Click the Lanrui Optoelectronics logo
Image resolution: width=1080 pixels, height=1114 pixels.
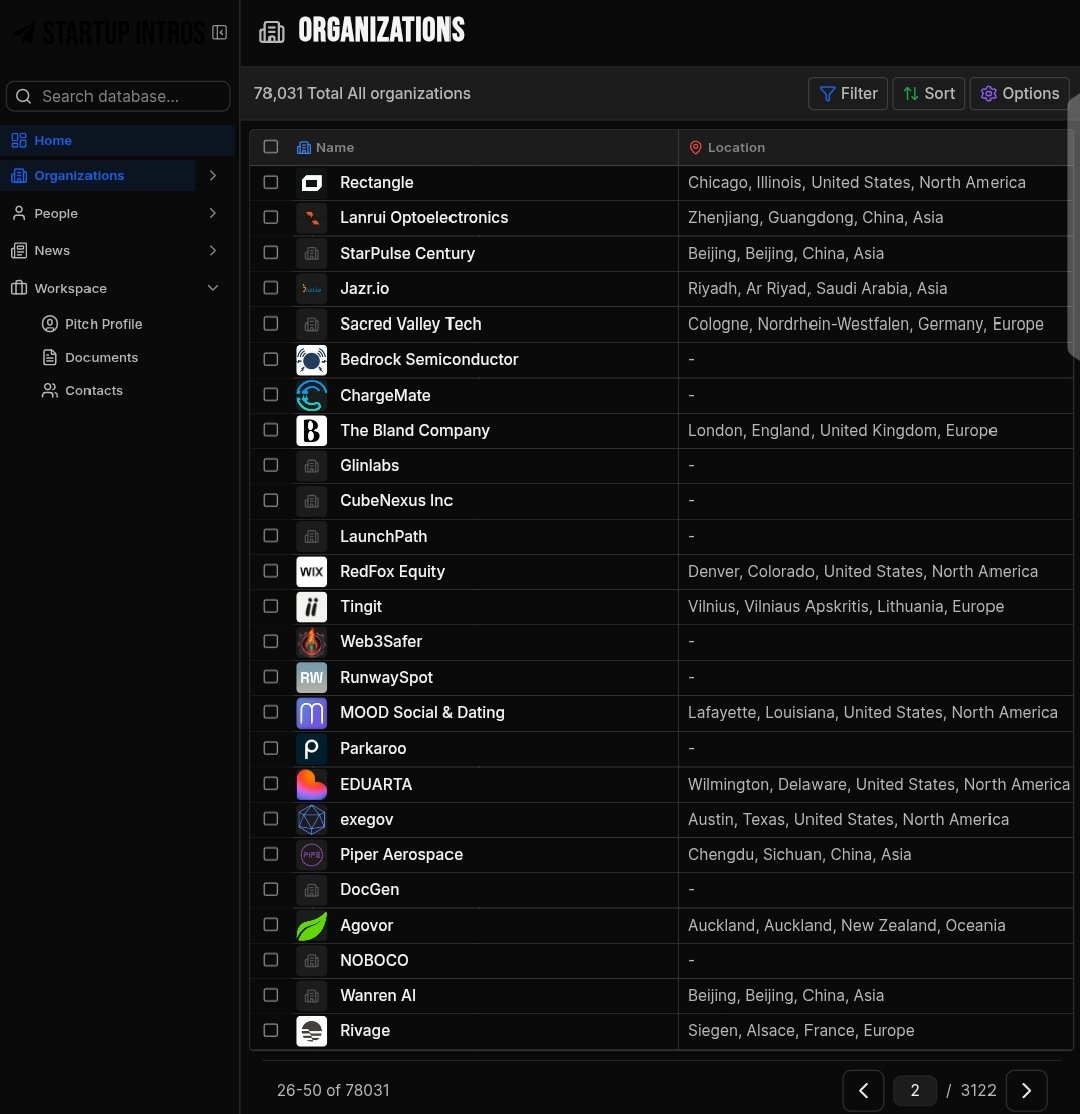[x=311, y=217]
